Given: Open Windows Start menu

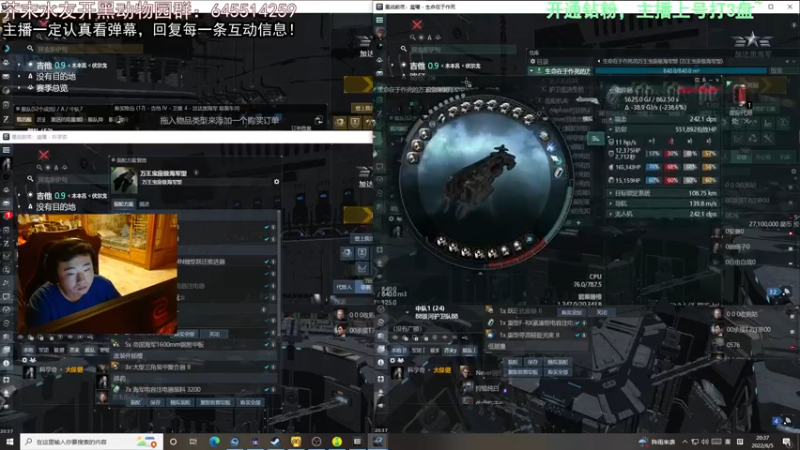Looking at the screenshot, I should 10,441.
